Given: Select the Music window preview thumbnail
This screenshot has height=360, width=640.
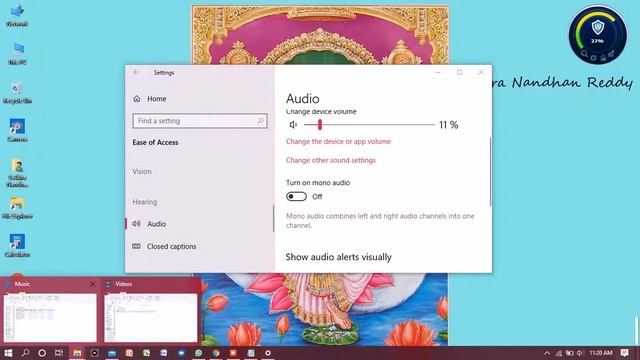Looking at the screenshot, I should point(50,318).
